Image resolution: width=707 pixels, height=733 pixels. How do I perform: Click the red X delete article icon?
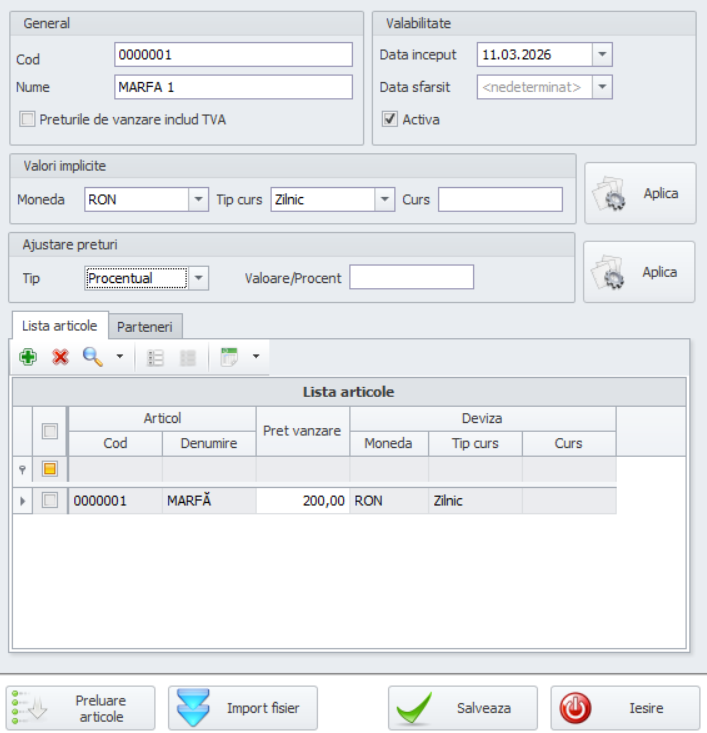point(60,357)
